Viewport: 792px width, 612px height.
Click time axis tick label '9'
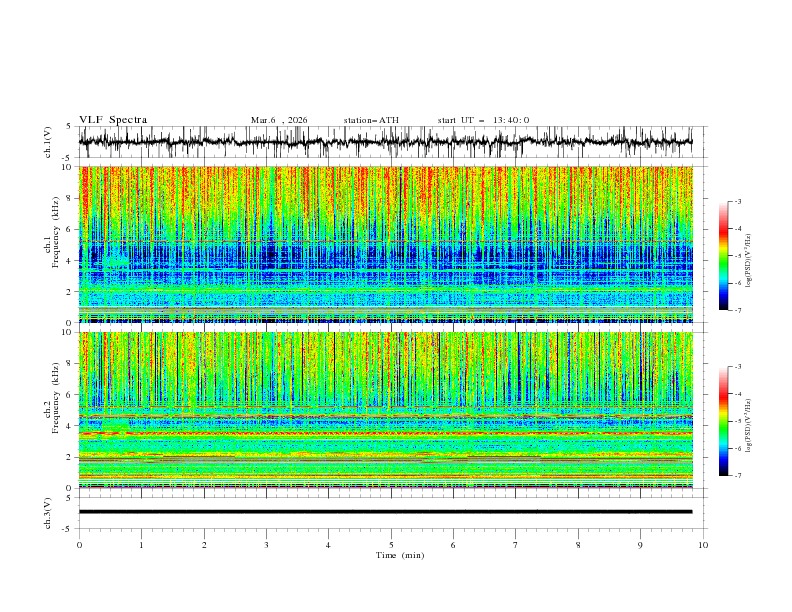pyautogui.click(x=640, y=545)
